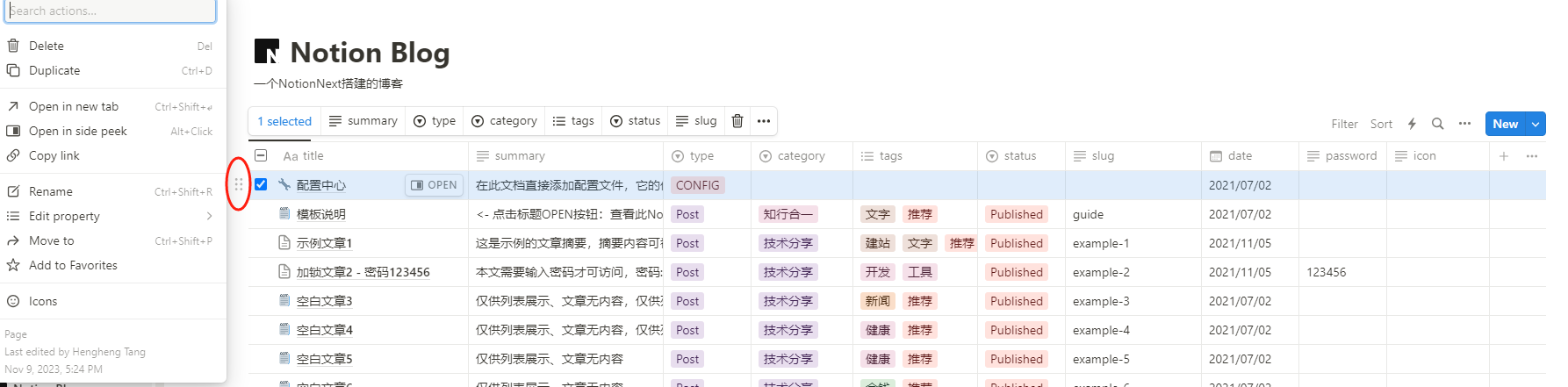The width and height of the screenshot is (1568, 387).
Task: Click the Notion Blog page title
Action: 370,53
